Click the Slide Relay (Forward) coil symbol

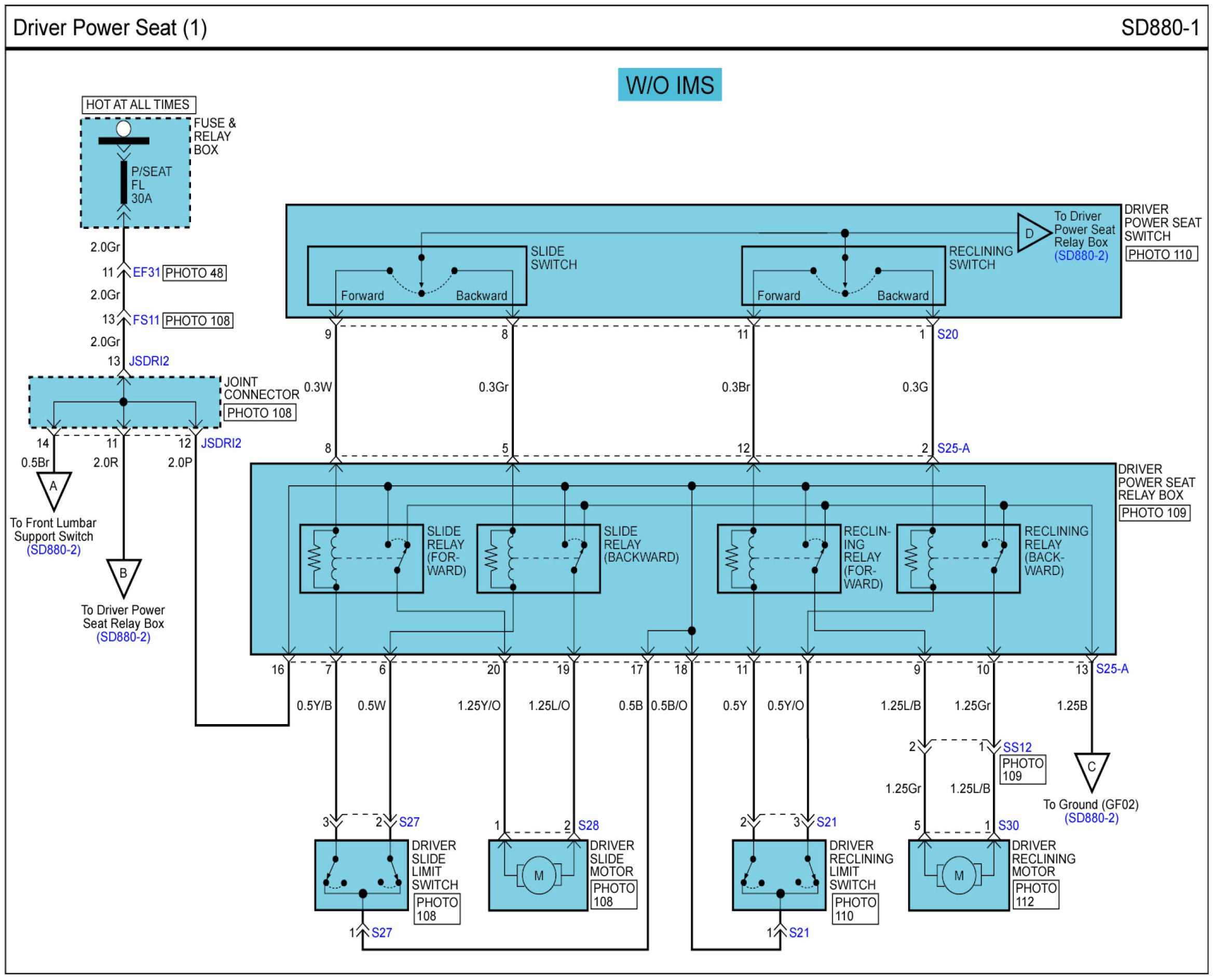[x=334, y=559]
